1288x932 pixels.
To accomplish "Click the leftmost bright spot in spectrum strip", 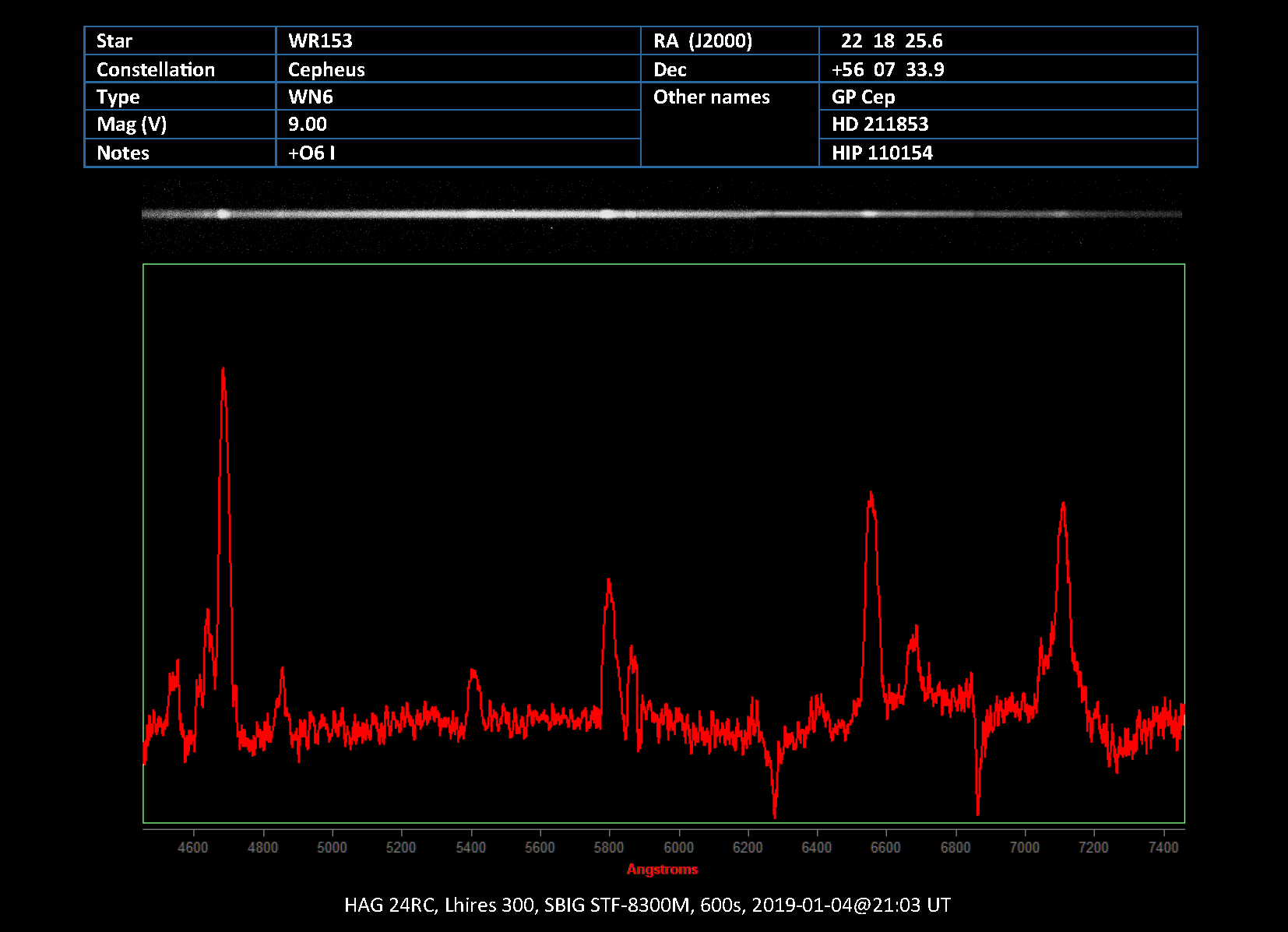I will [223, 213].
